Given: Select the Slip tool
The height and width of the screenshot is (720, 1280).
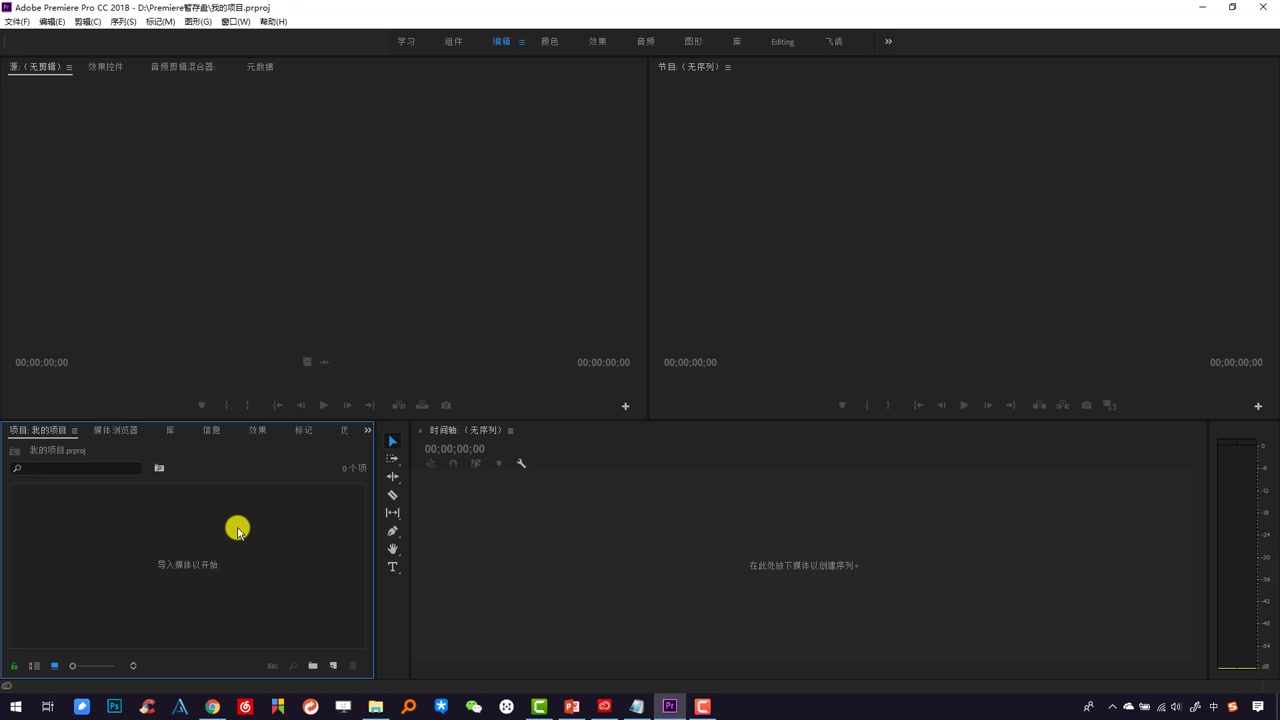Looking at the screenshot, I should tap(392, 513).
